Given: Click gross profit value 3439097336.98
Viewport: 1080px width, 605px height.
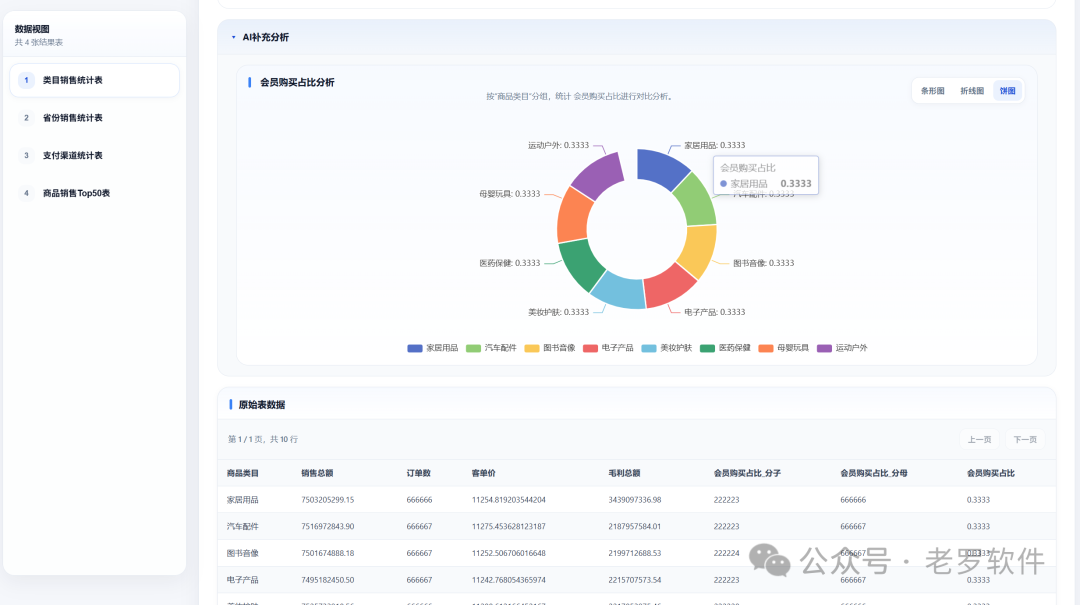Looking at the screenshot, I should [x=634, y=500].
